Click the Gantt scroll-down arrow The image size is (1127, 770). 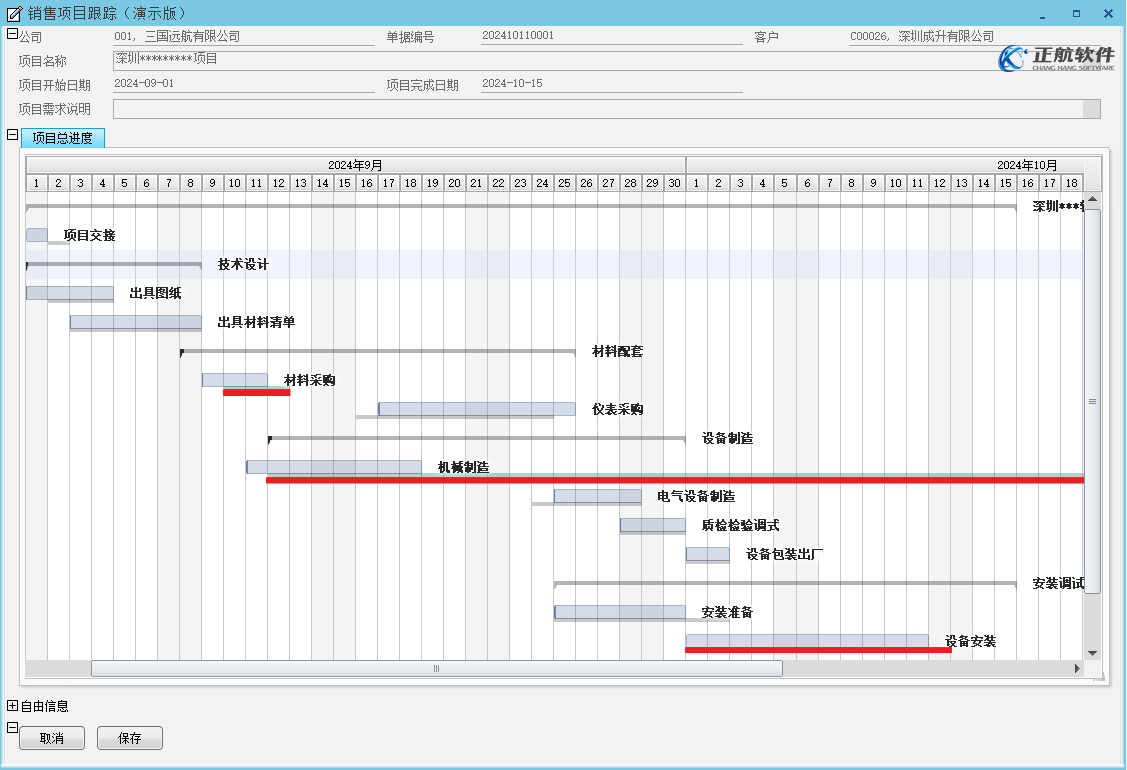tap(1092, 654)
